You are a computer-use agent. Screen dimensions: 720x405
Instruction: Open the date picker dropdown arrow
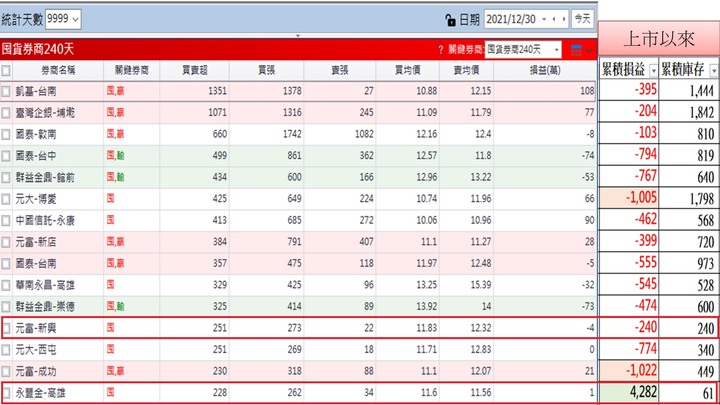click(544, 19)
